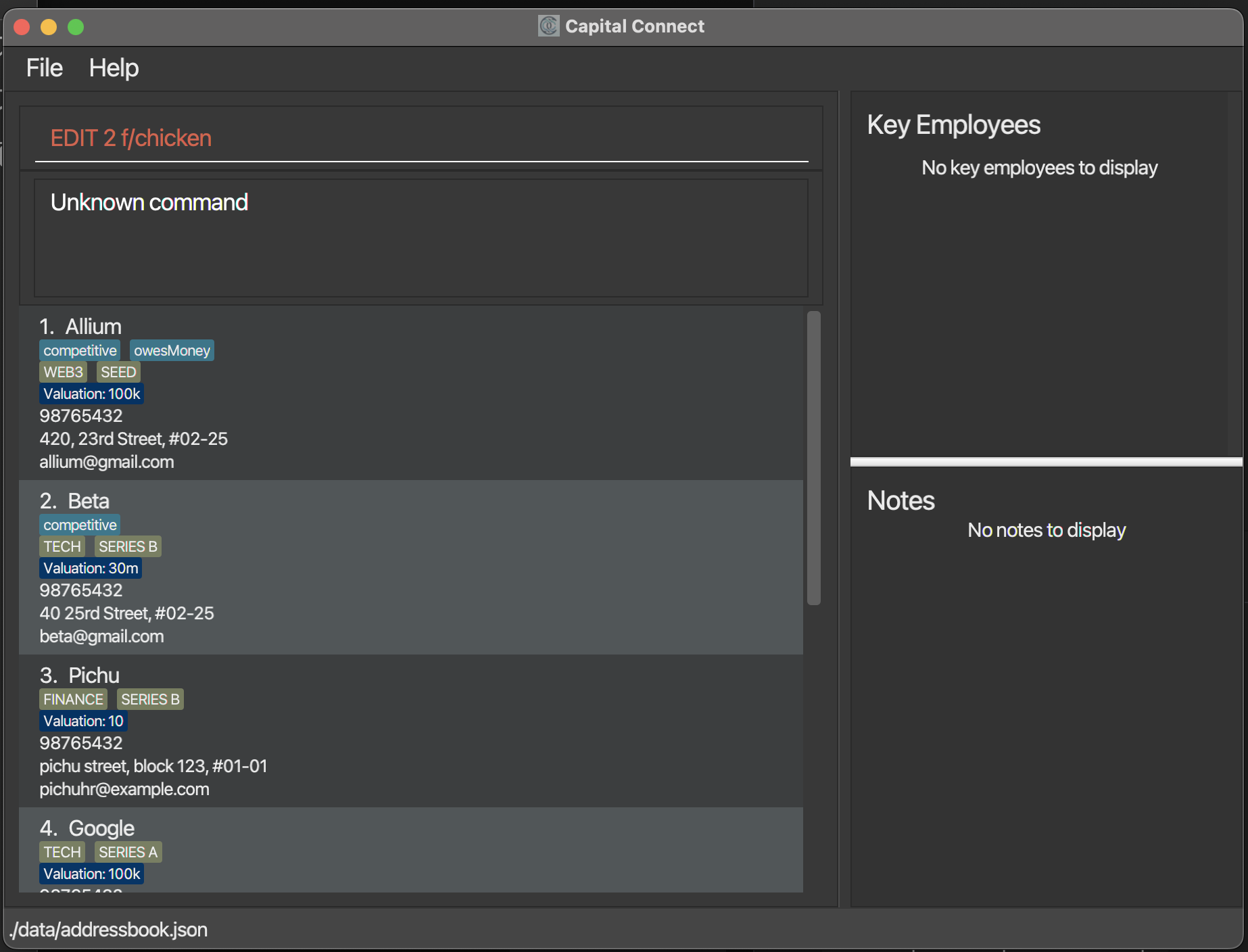This screenshot has height=952, width=1248.
Task: Click address 40 25rd Street, #02-25
Action: tap(126, 613)
